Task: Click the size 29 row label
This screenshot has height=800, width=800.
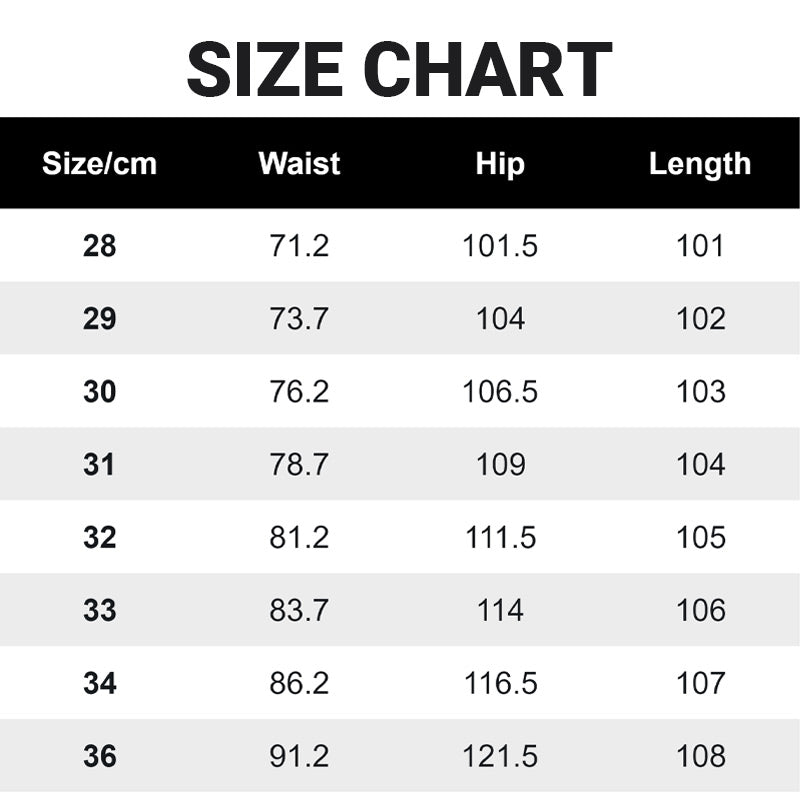Action: coord(99,318)
